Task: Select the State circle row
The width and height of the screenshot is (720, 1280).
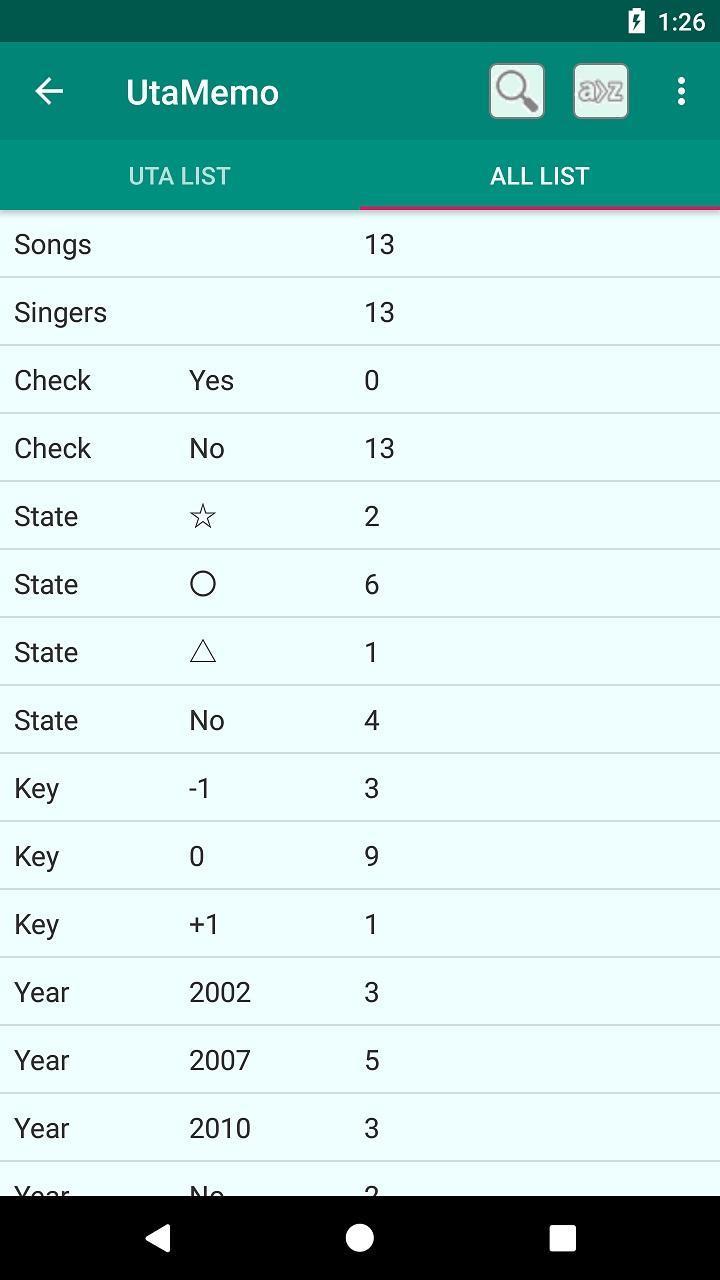Action: click(360, 584)
